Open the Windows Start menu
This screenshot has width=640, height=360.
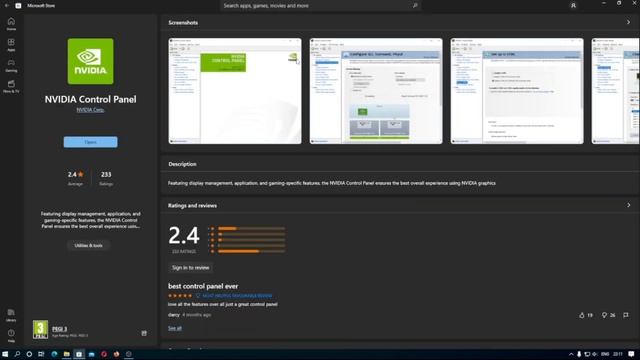click(x=5, y=354)
